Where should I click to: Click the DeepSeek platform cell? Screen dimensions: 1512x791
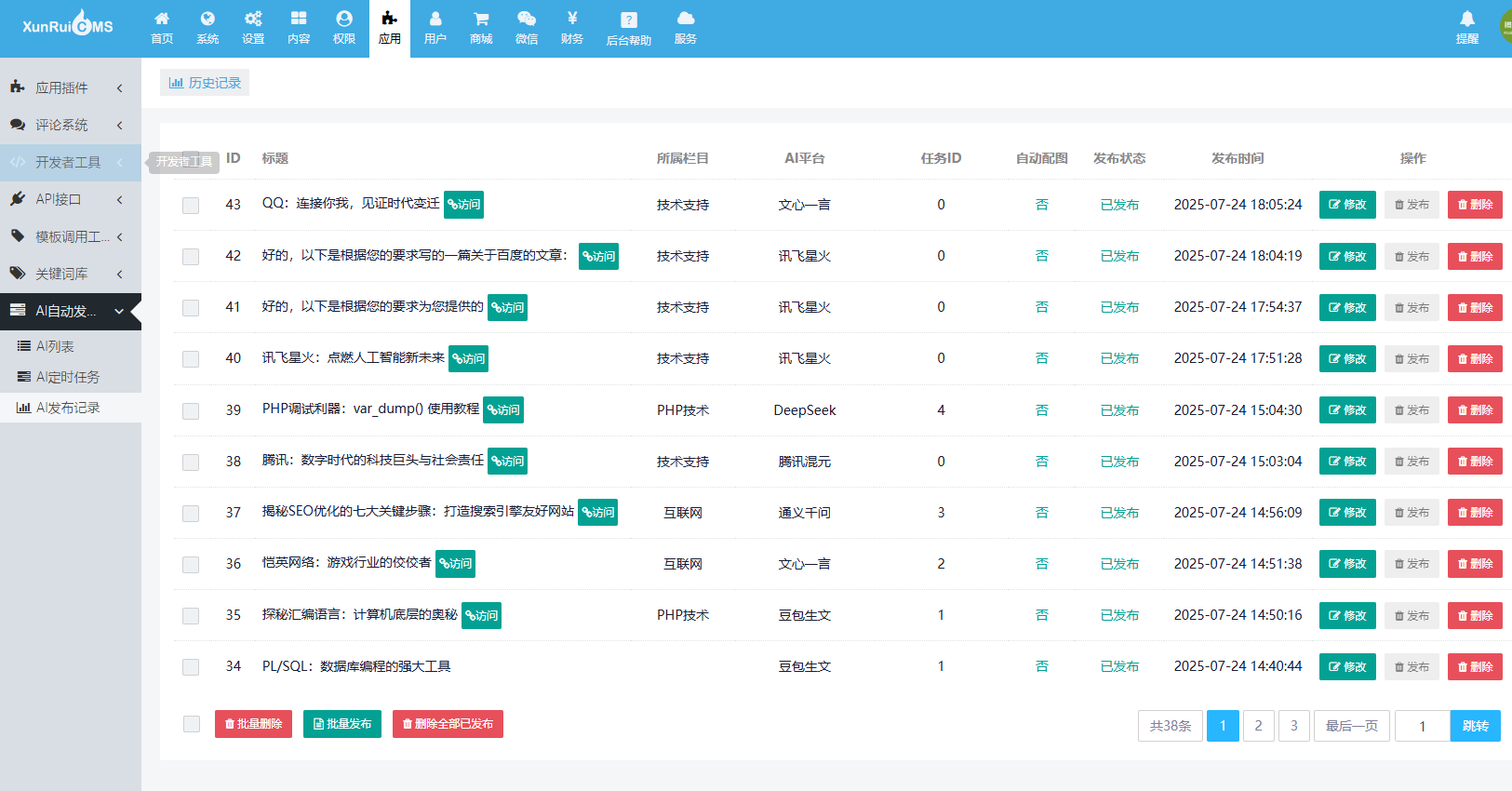[805, 410]
